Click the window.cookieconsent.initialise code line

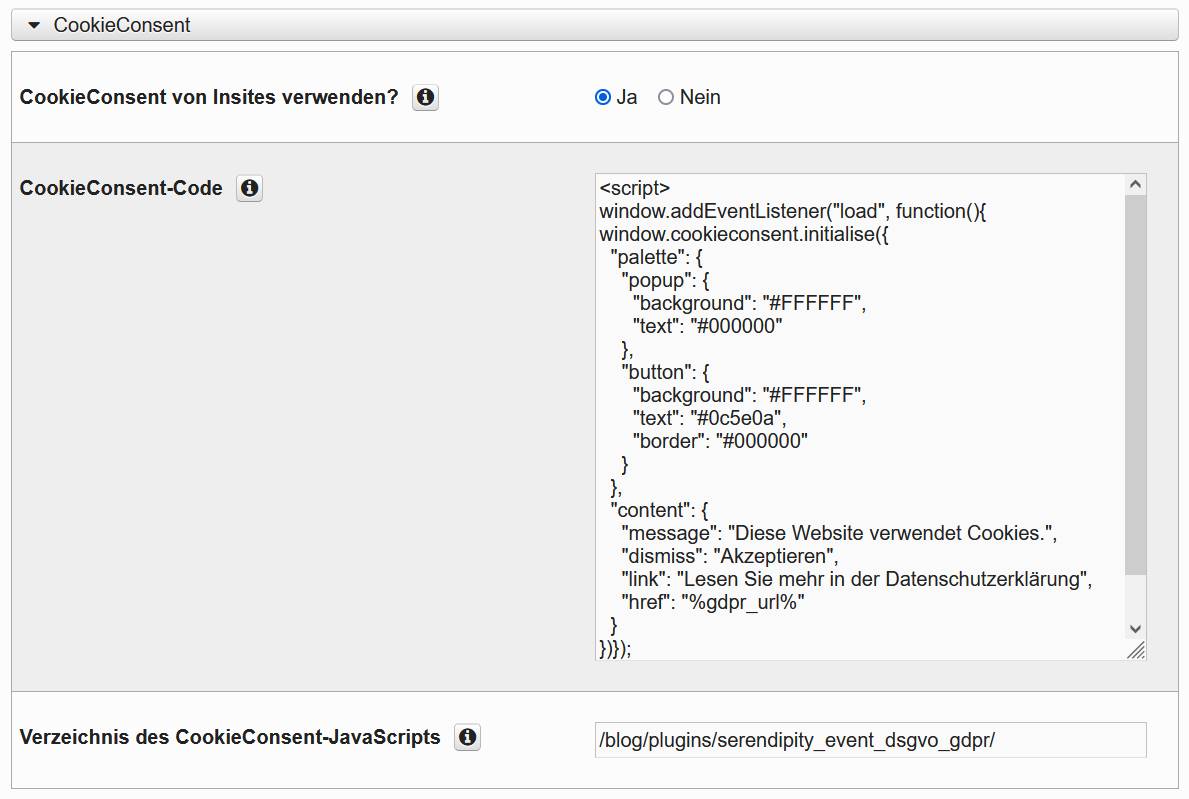click(x=744, y=234)
